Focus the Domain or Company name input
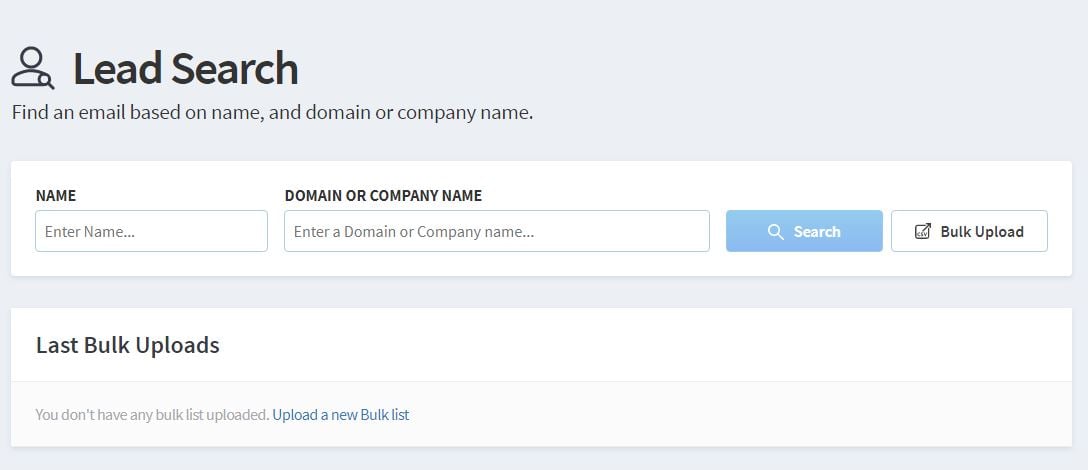The width and height of the screenshot is (1088, 470). point(496,231)
